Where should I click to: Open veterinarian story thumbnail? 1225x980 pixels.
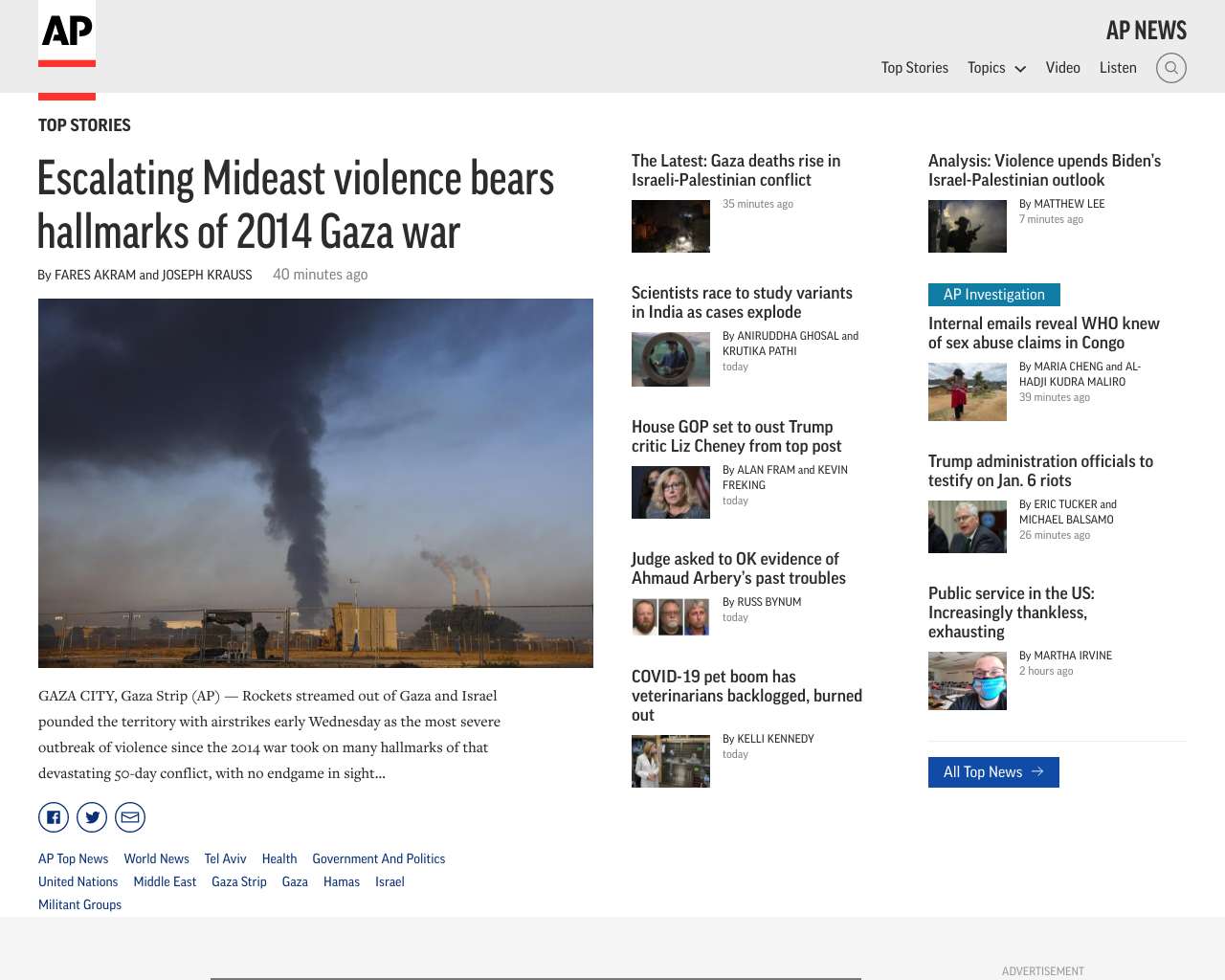671,761
